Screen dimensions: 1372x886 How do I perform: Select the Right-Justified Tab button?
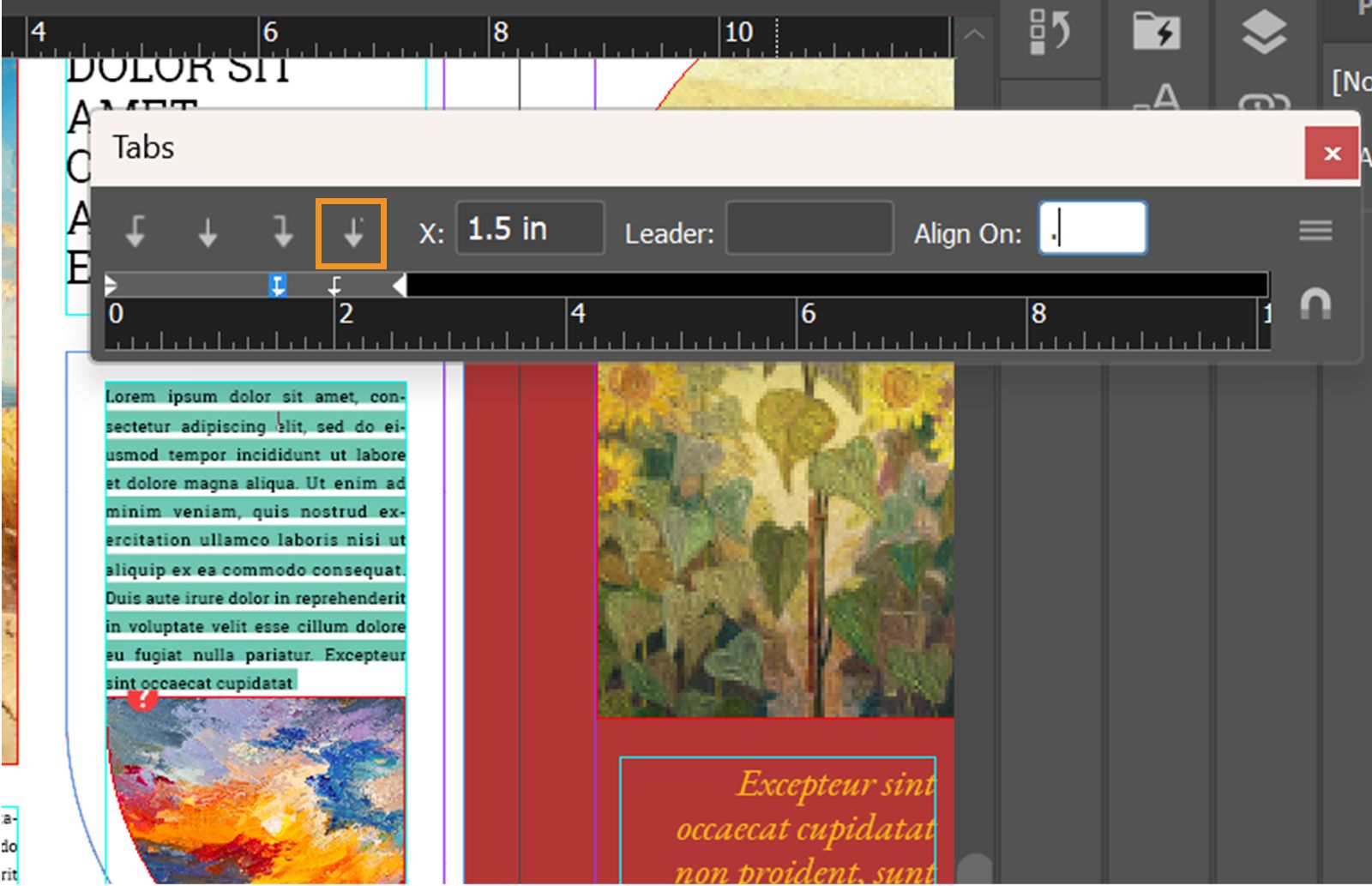click(282, 232)
